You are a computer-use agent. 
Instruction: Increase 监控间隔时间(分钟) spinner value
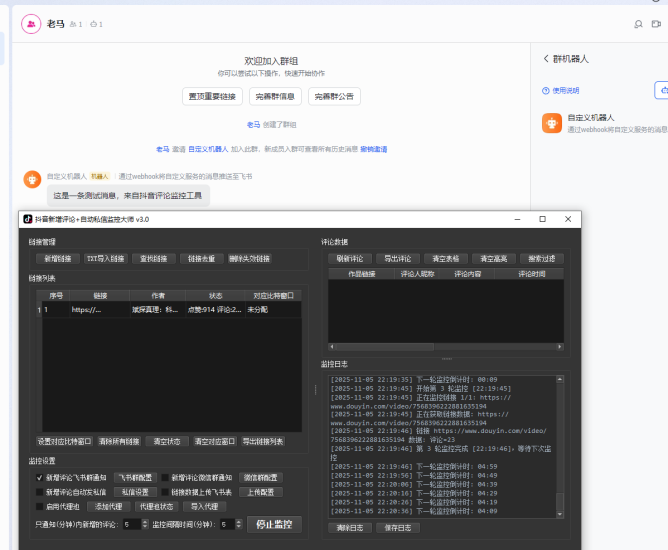[x=239, y=522]
